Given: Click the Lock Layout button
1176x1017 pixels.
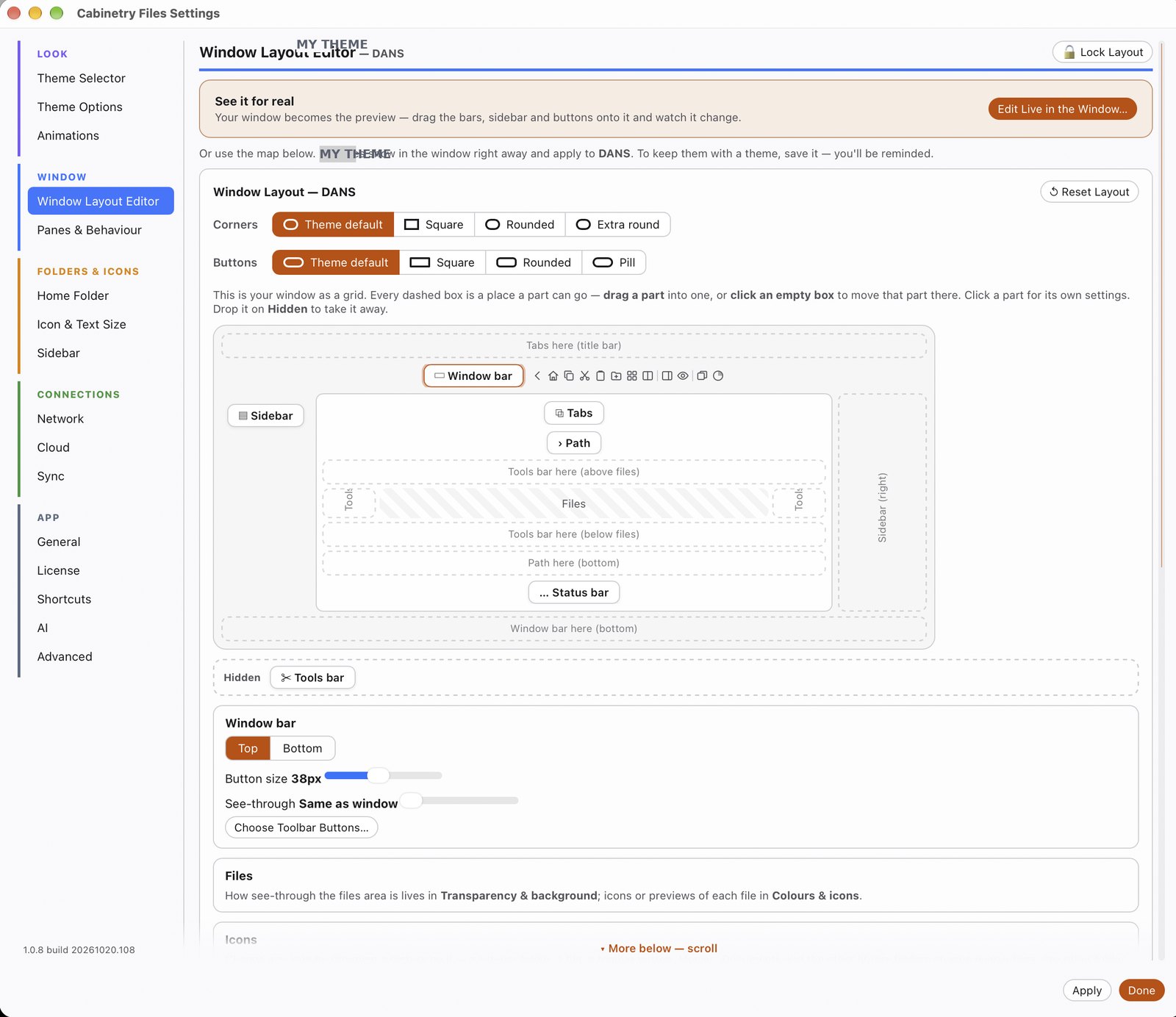Looking at the screenshot, I should [x=1102, y=52].
